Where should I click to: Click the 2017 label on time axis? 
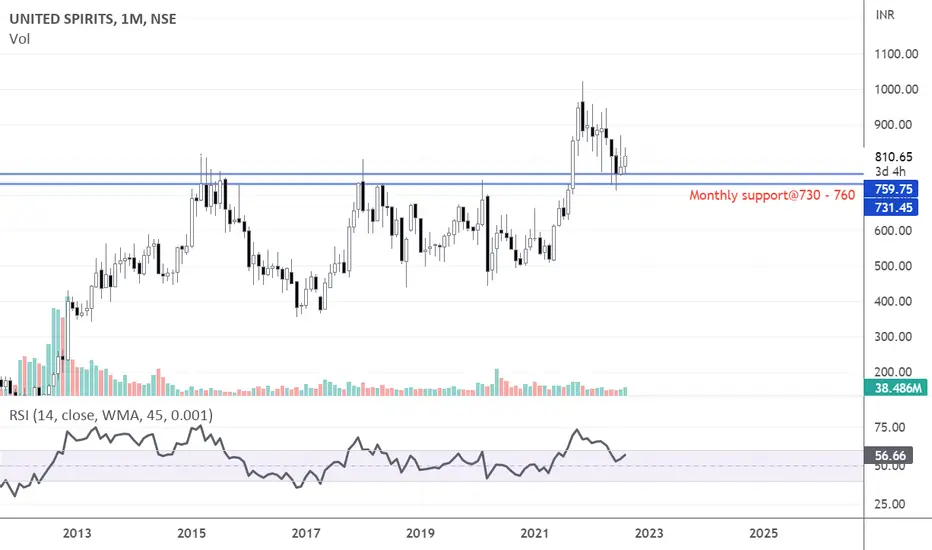pyautogui.click(x=306, y=533)
